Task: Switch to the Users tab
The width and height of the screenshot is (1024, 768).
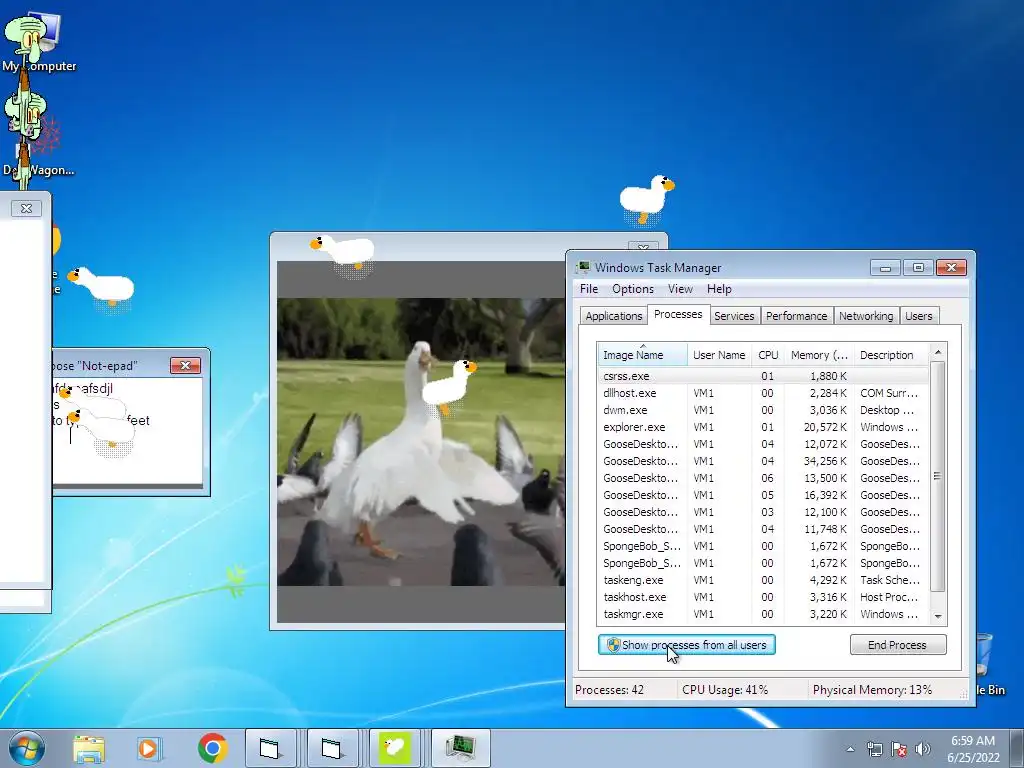Action: point(918,316)
